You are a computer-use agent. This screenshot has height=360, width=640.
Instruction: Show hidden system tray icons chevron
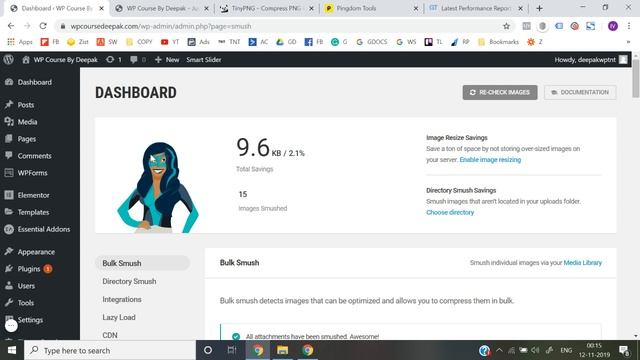pyautogui.click(x=499, y=350)
